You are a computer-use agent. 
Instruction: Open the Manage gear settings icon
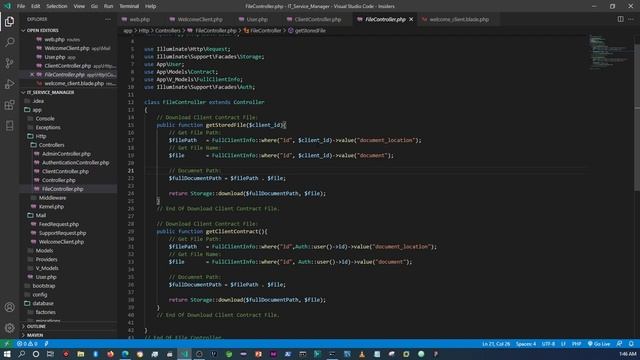pyautogui.click(x=9, y=328)
